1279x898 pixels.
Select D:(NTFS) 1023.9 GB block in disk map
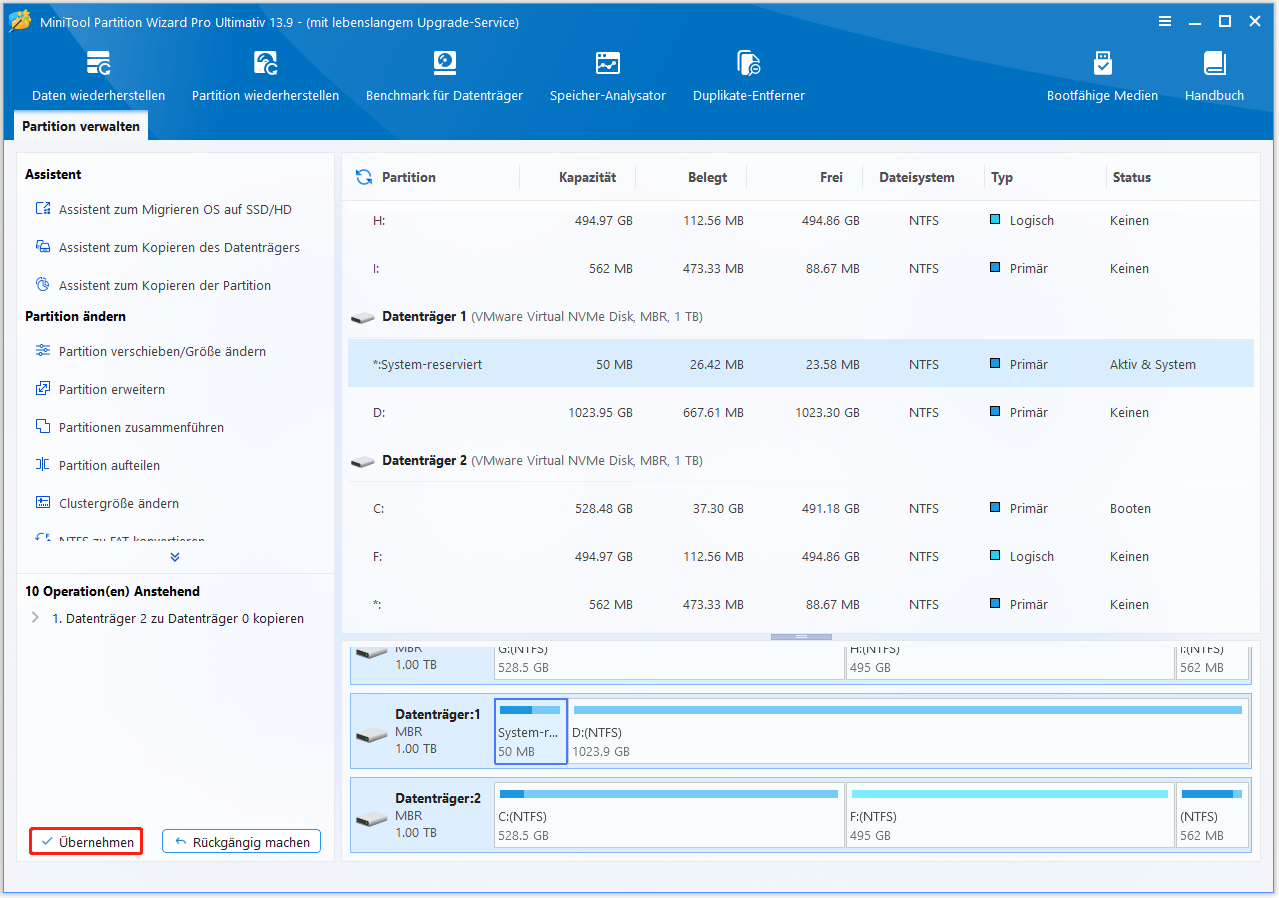coord(908,732)
